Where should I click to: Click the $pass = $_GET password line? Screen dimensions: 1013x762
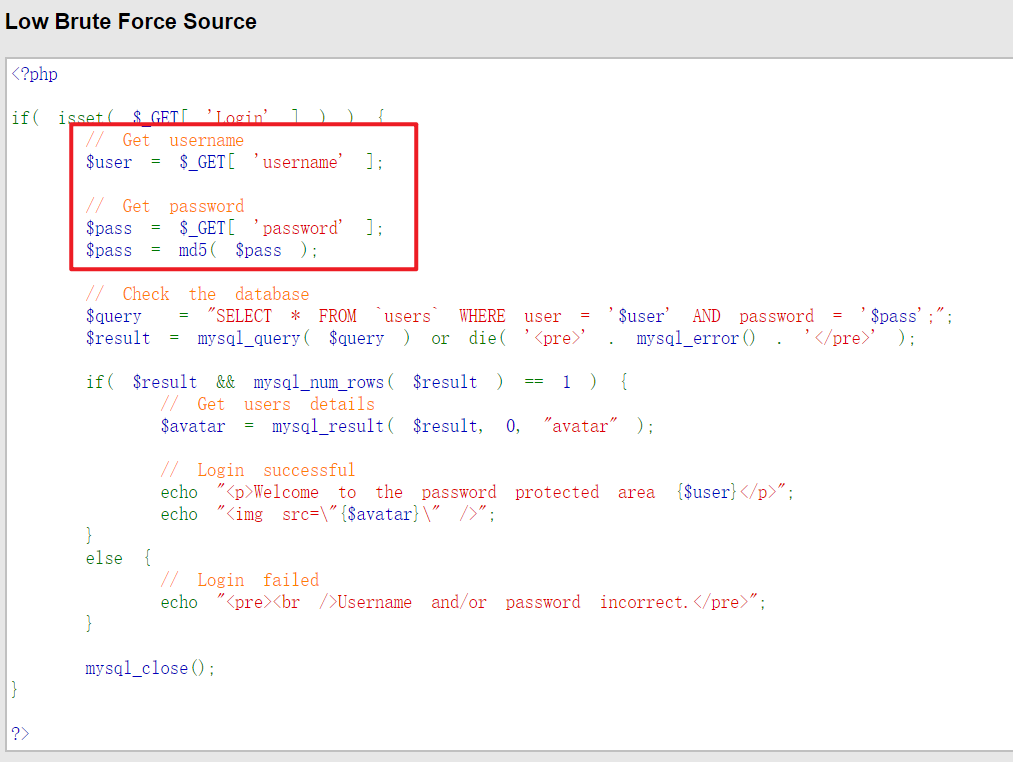(x=235, y=228)
